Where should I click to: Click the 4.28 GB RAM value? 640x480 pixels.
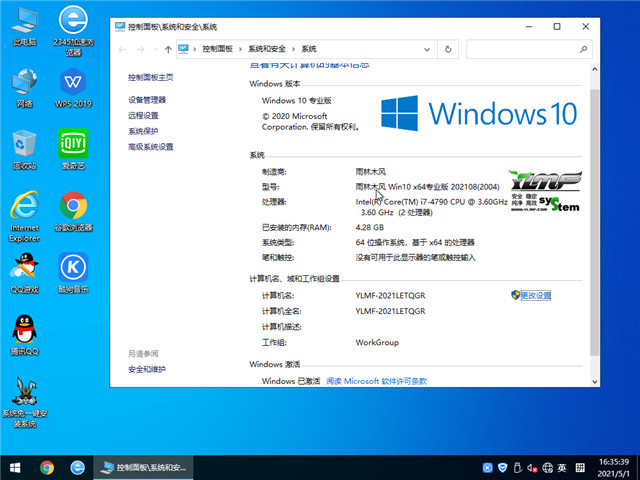pos(369,227)
